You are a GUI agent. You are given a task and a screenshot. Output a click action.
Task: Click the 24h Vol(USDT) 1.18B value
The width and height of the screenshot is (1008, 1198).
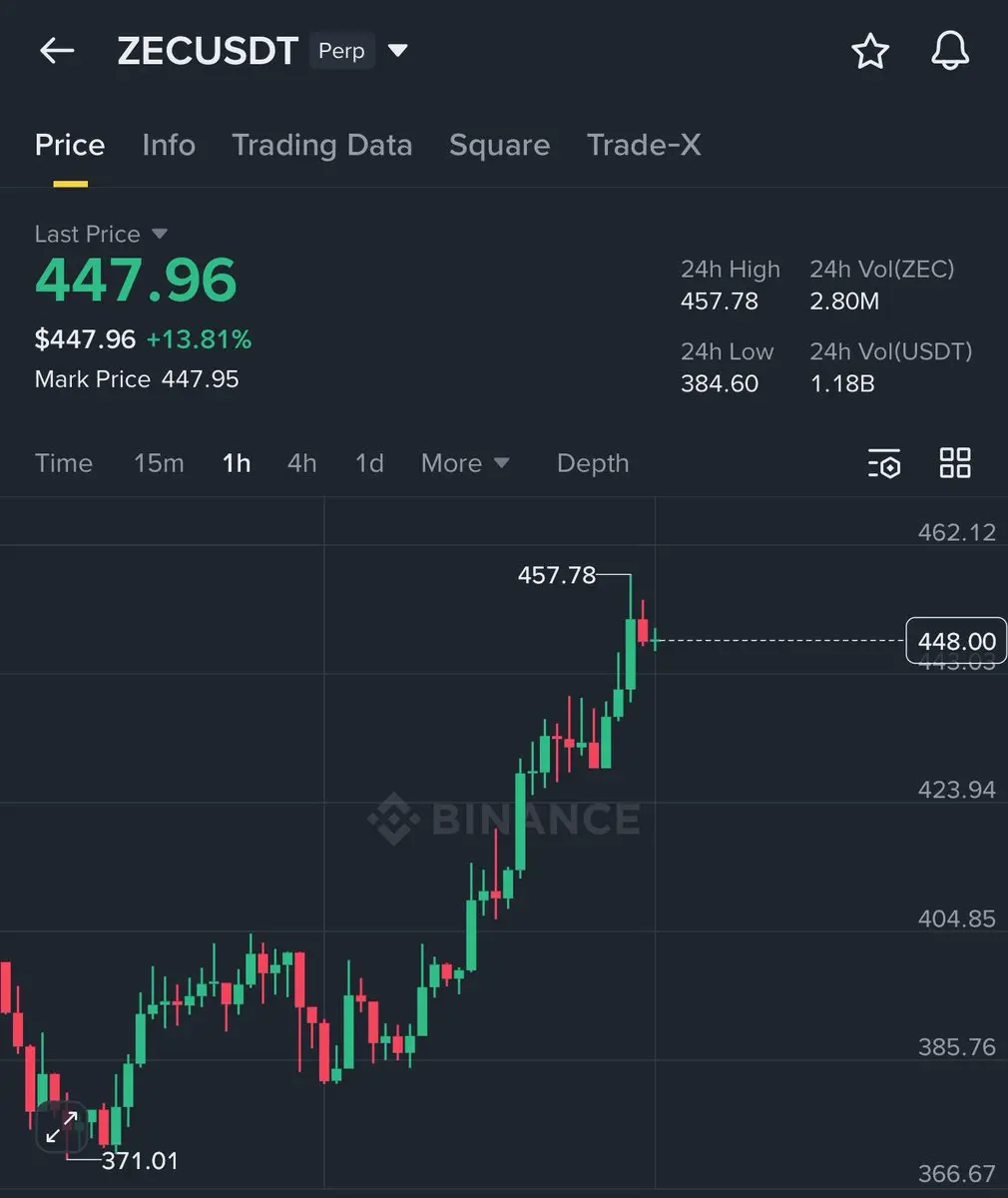pos(842,383)
